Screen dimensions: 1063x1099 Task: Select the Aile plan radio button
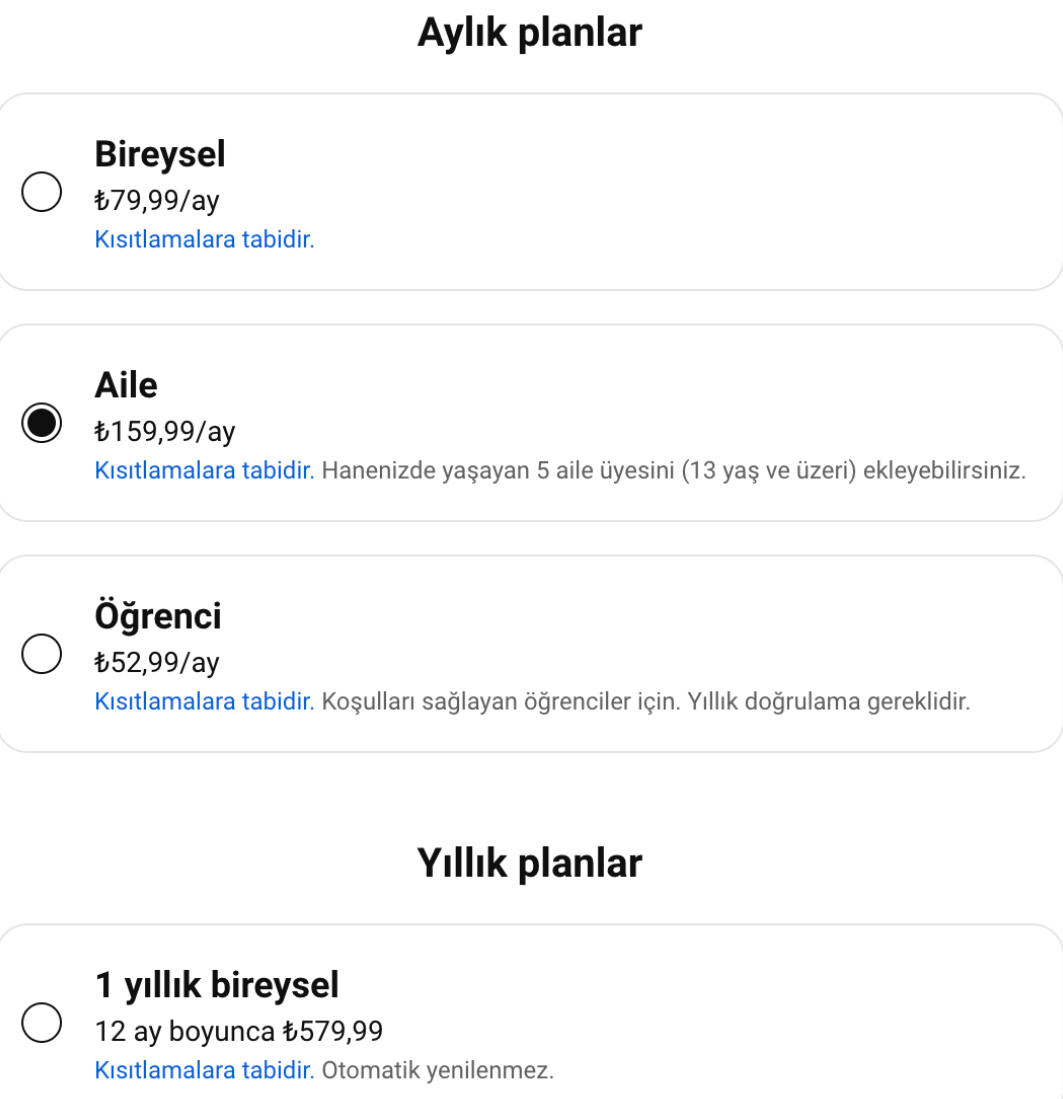(41, 423)
